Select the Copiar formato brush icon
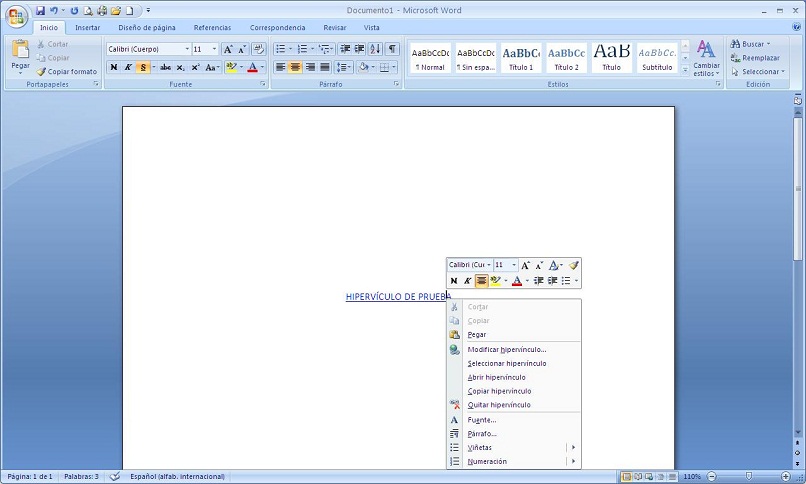The image size is (806, 484). [x=41, y=72]
